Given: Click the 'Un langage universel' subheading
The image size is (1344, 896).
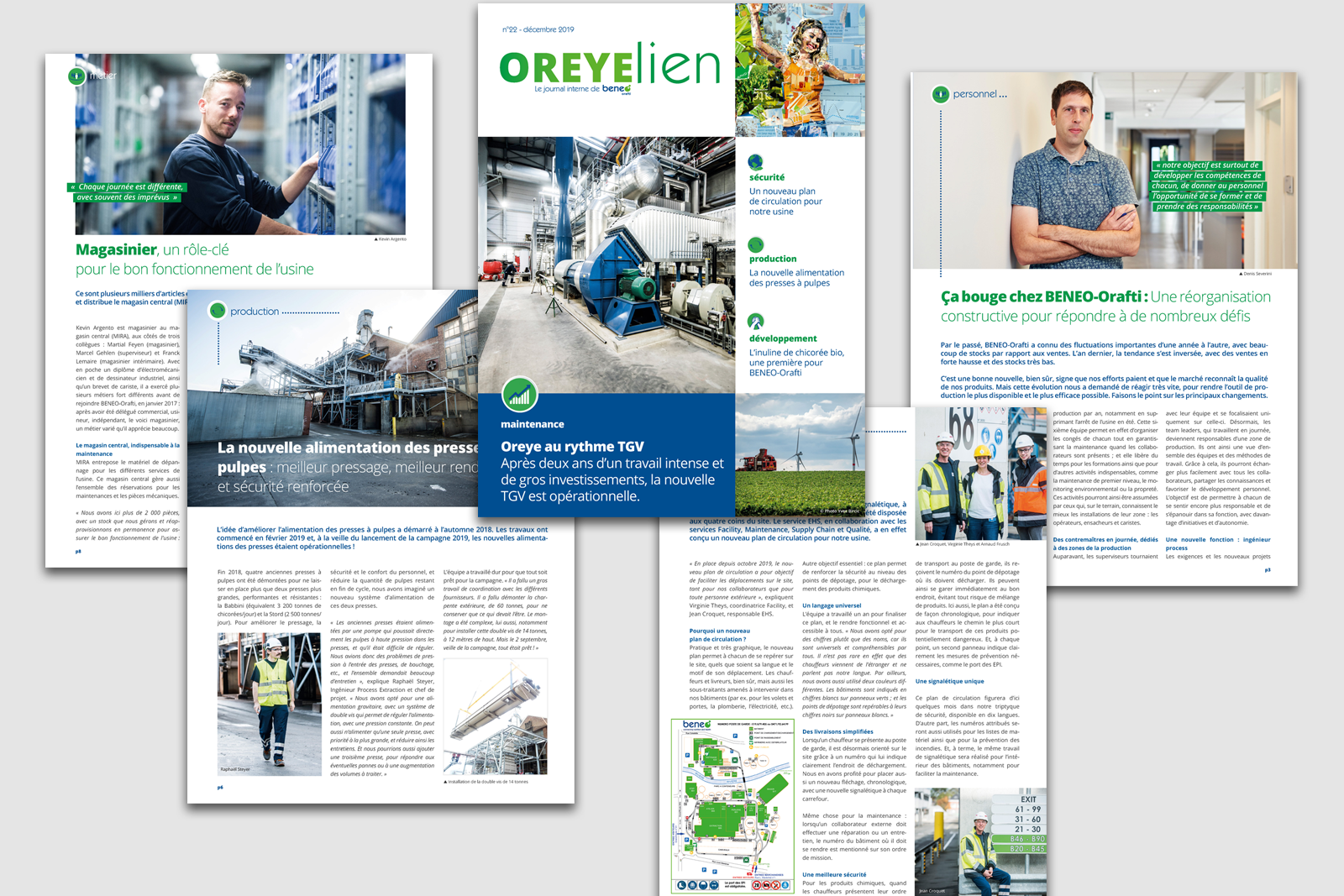Looking at the screenshot, I should tap(832, 605).
